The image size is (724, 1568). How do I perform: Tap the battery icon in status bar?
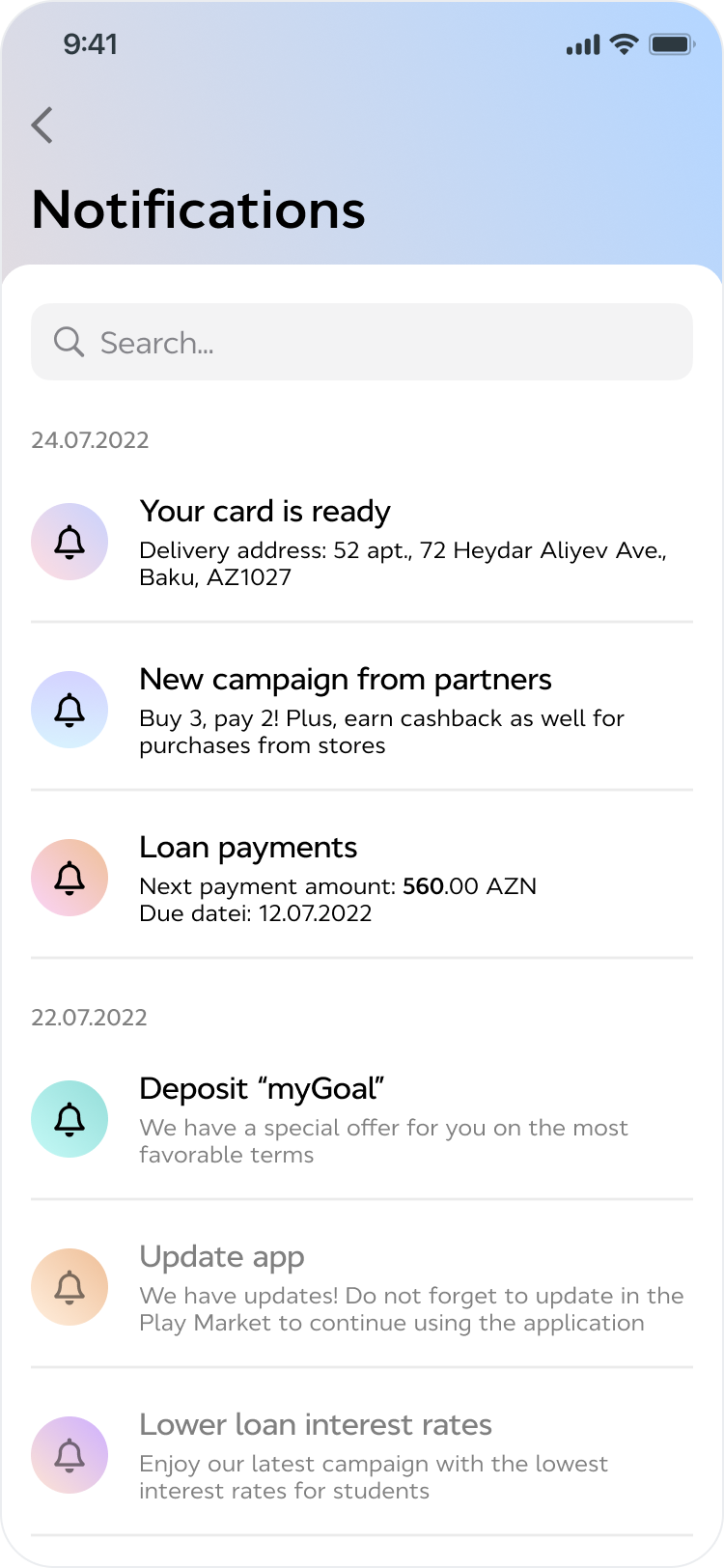[x=671, y=44]
